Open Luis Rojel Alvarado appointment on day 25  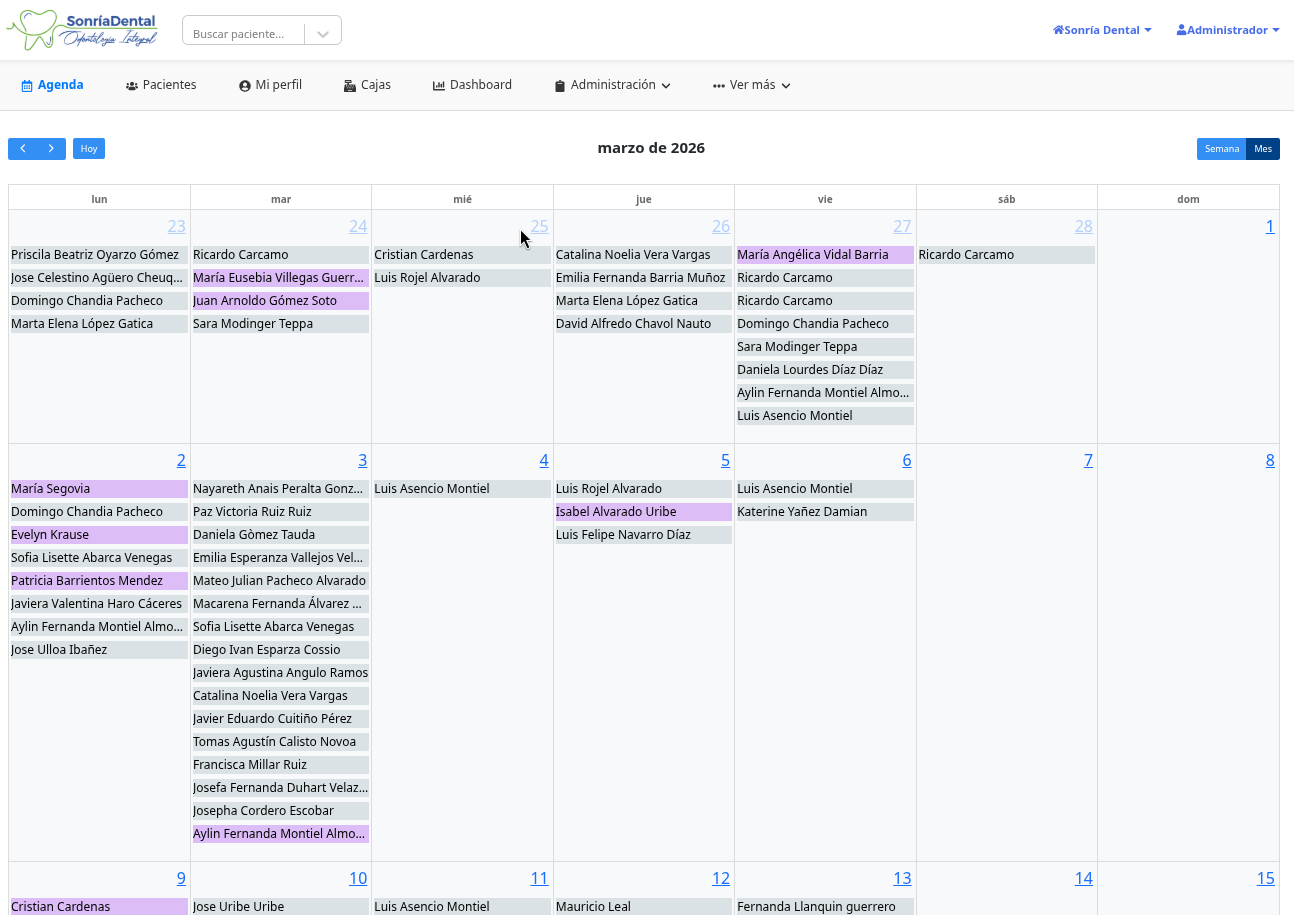[462, 278]
